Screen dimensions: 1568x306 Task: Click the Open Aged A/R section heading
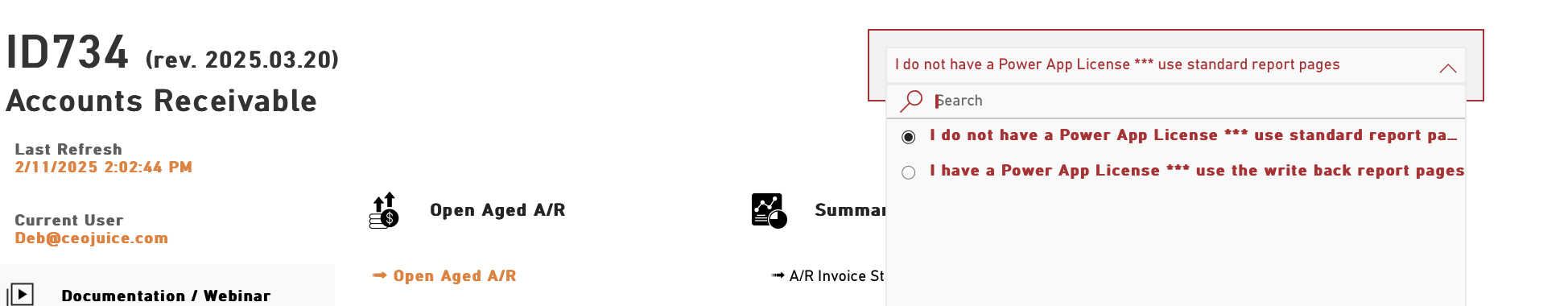click(x=497, y=210)
